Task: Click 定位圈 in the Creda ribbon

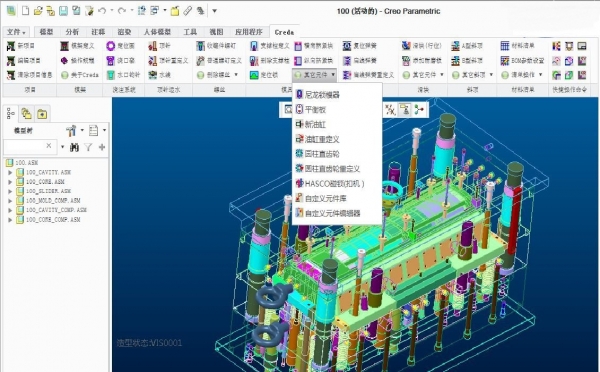Action: [x=121, y=46]
